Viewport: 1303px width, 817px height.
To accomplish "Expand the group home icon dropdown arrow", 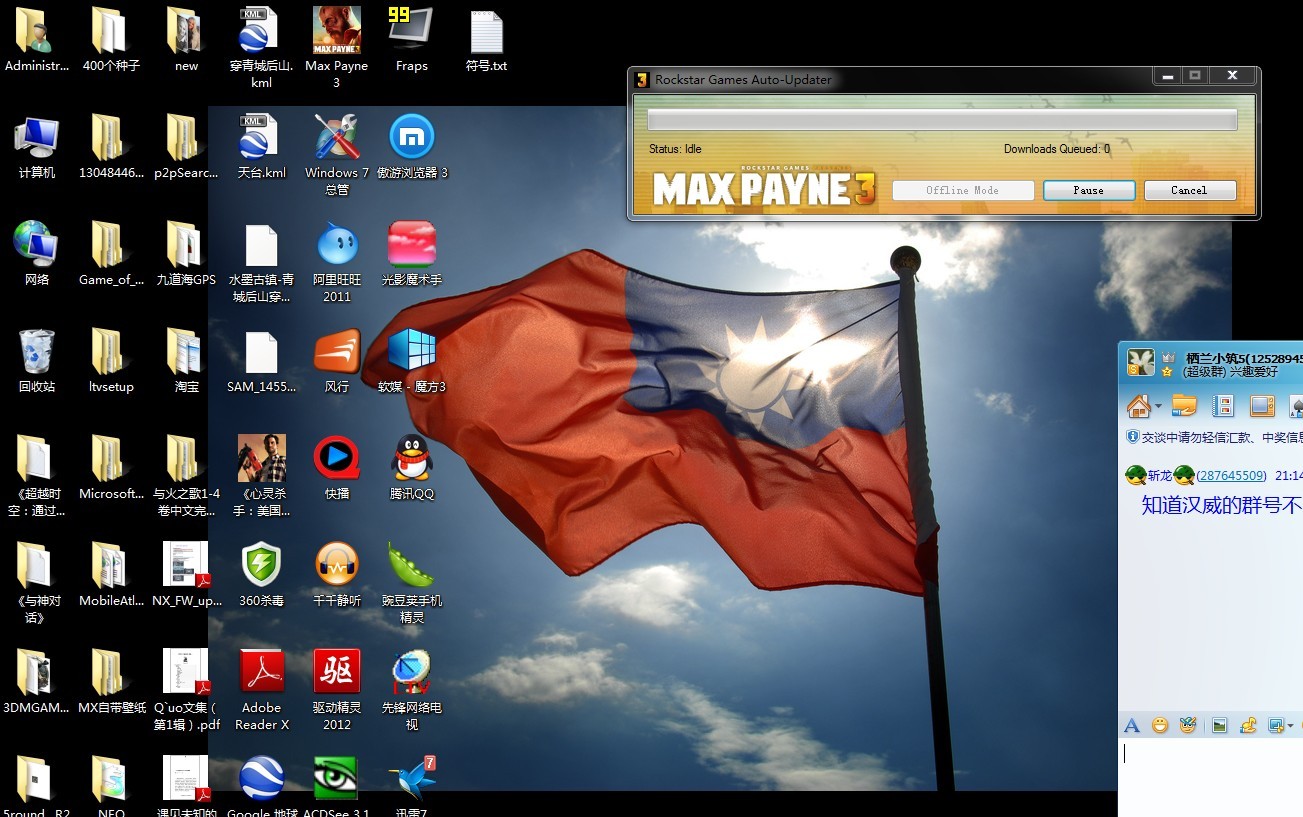I will click(x=1158, y=407).
